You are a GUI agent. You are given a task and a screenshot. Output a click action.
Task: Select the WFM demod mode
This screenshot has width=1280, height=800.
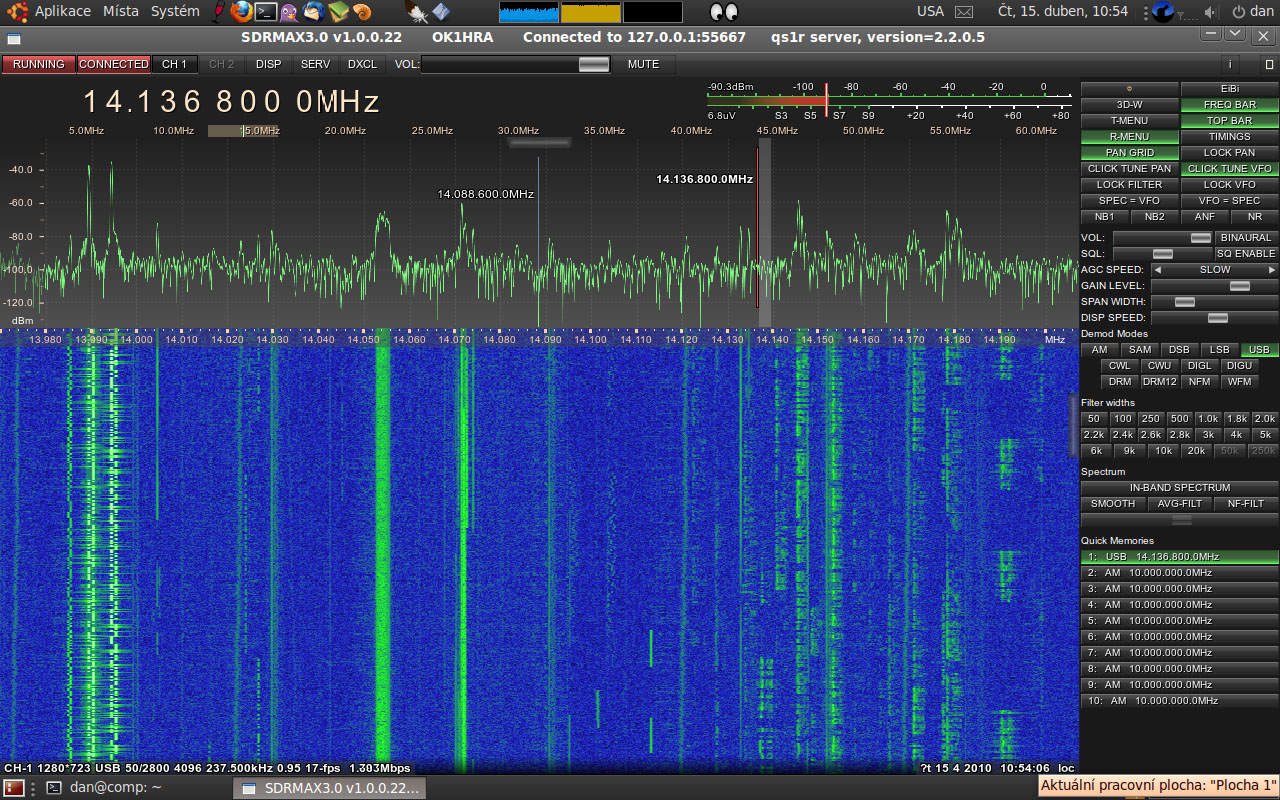click(1240, 382)
